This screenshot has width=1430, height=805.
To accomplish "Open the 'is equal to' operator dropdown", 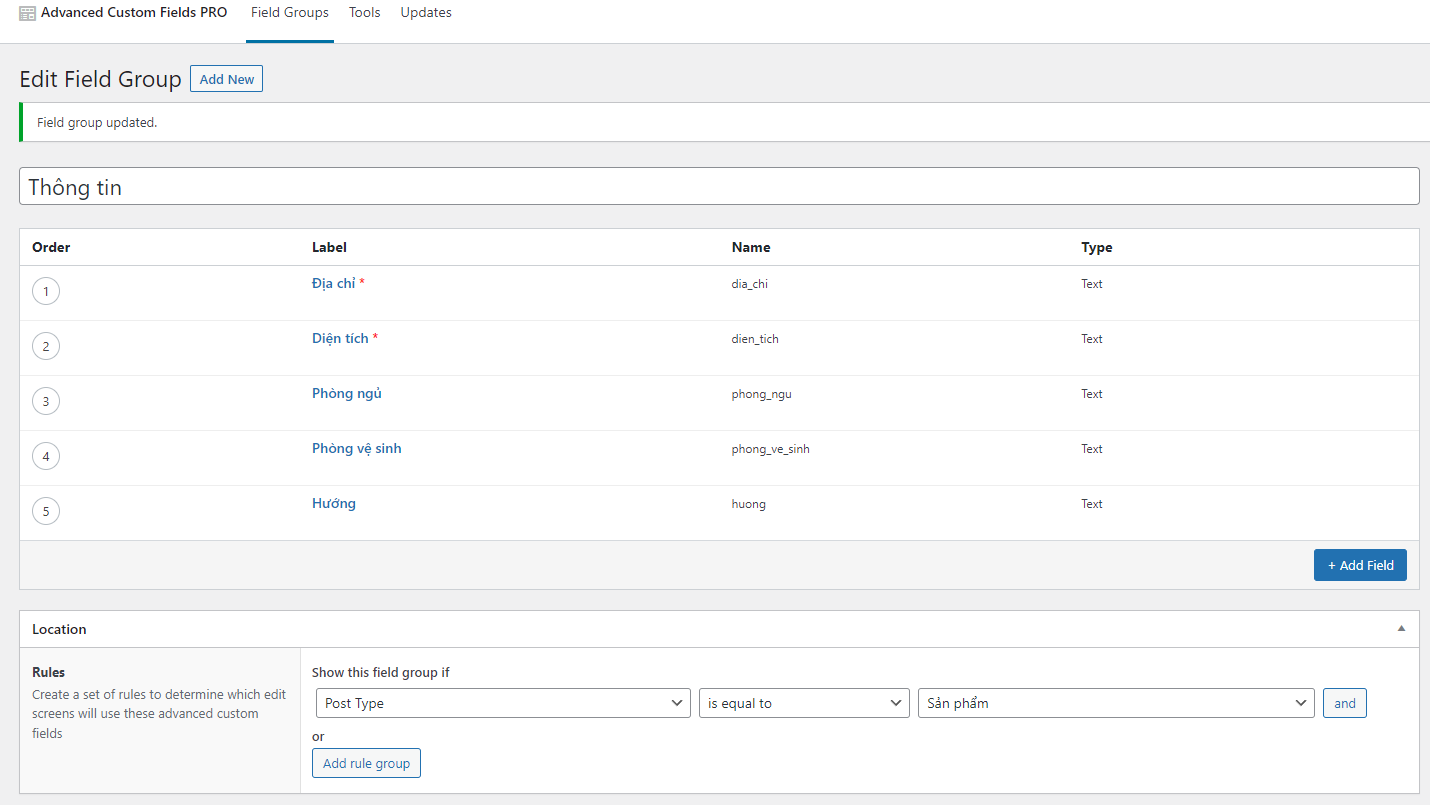I will click(804, 703).
